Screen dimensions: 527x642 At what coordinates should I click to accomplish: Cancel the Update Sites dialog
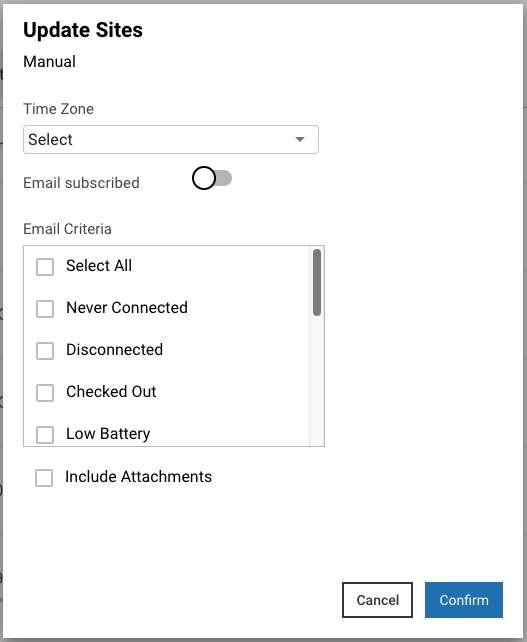click(x=377, y=600)
